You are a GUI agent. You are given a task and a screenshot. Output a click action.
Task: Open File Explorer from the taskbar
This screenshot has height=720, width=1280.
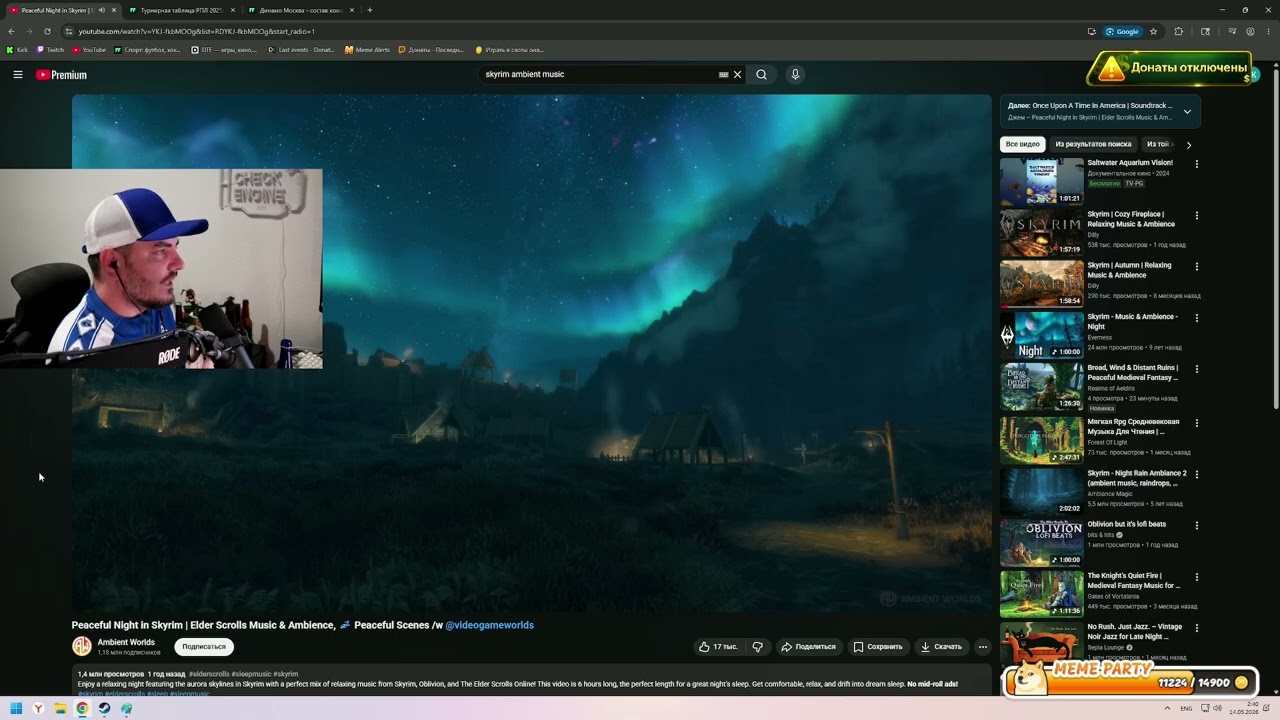(60, 709)
